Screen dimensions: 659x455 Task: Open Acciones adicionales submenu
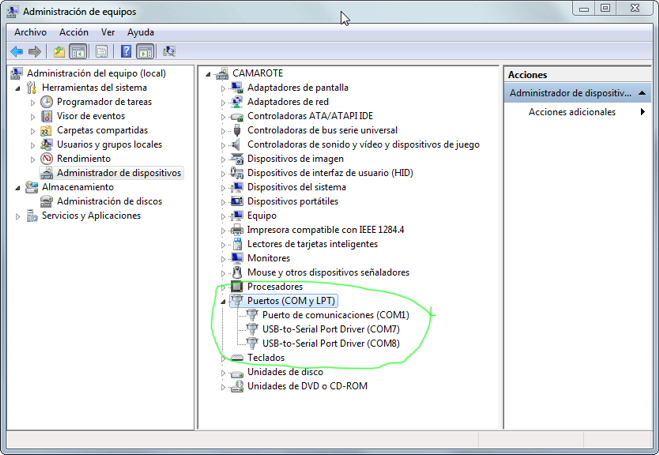pyautogui.click(x=572, y=112)
